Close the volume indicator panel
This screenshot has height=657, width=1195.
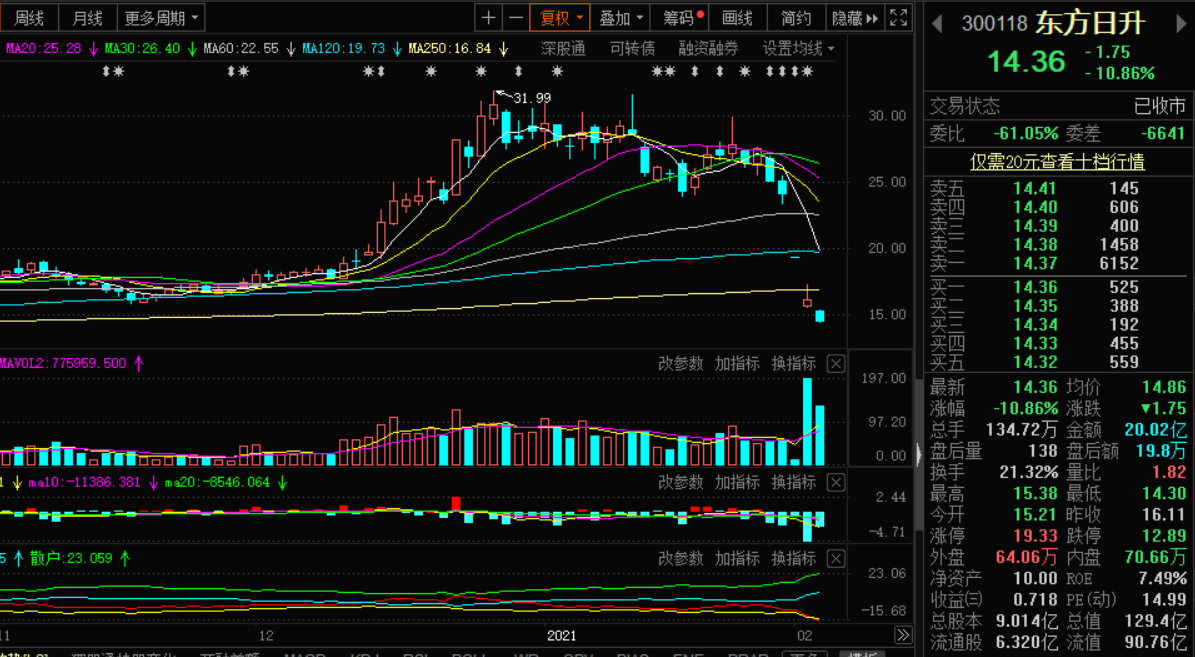pos(836,364)
